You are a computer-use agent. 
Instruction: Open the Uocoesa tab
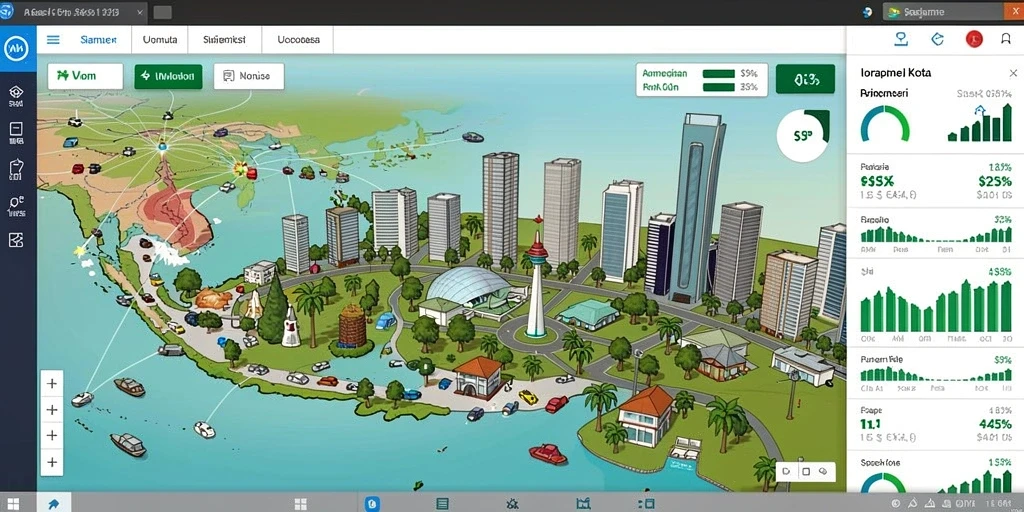(298, 40)
